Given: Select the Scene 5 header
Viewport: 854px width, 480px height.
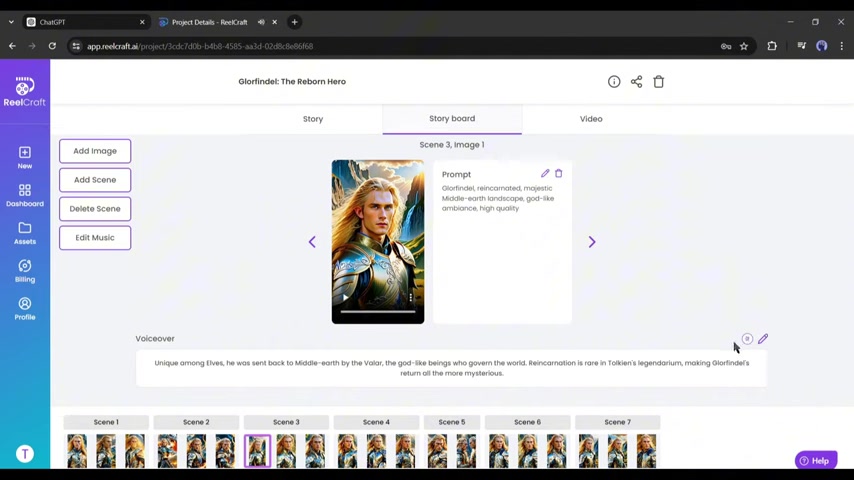Looking at the screenshot, I should point(452,422).
